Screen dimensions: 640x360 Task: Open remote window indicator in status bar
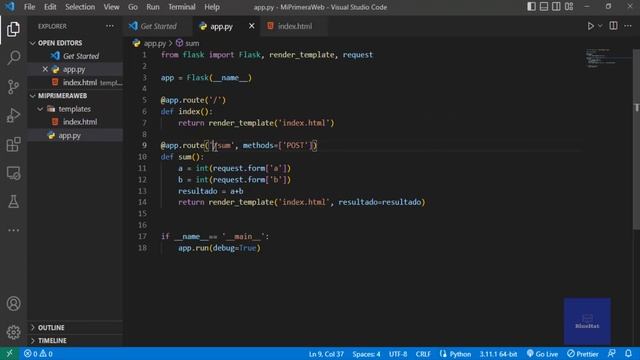[x=9, y=353]
